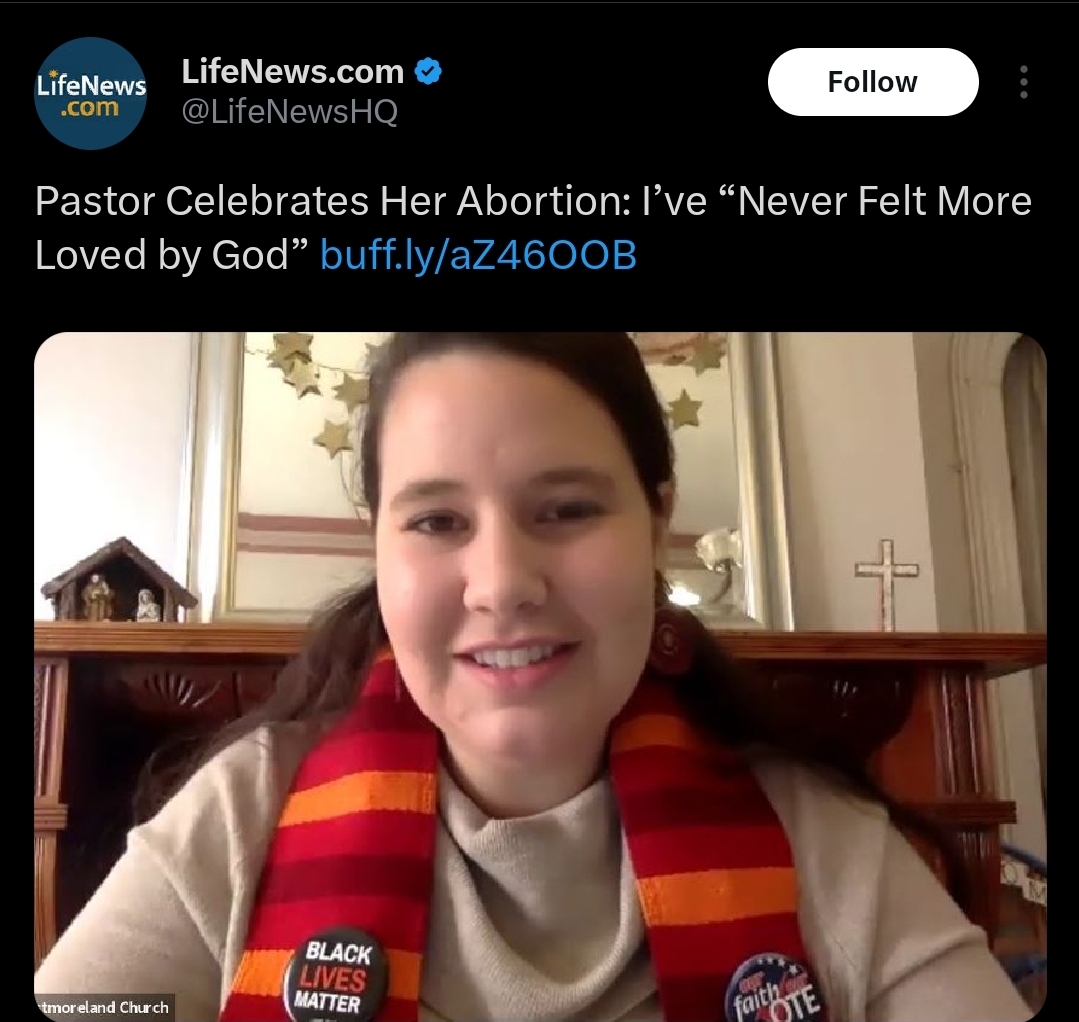
Task: Open the three-dot more options menu
Action: 1024,83
